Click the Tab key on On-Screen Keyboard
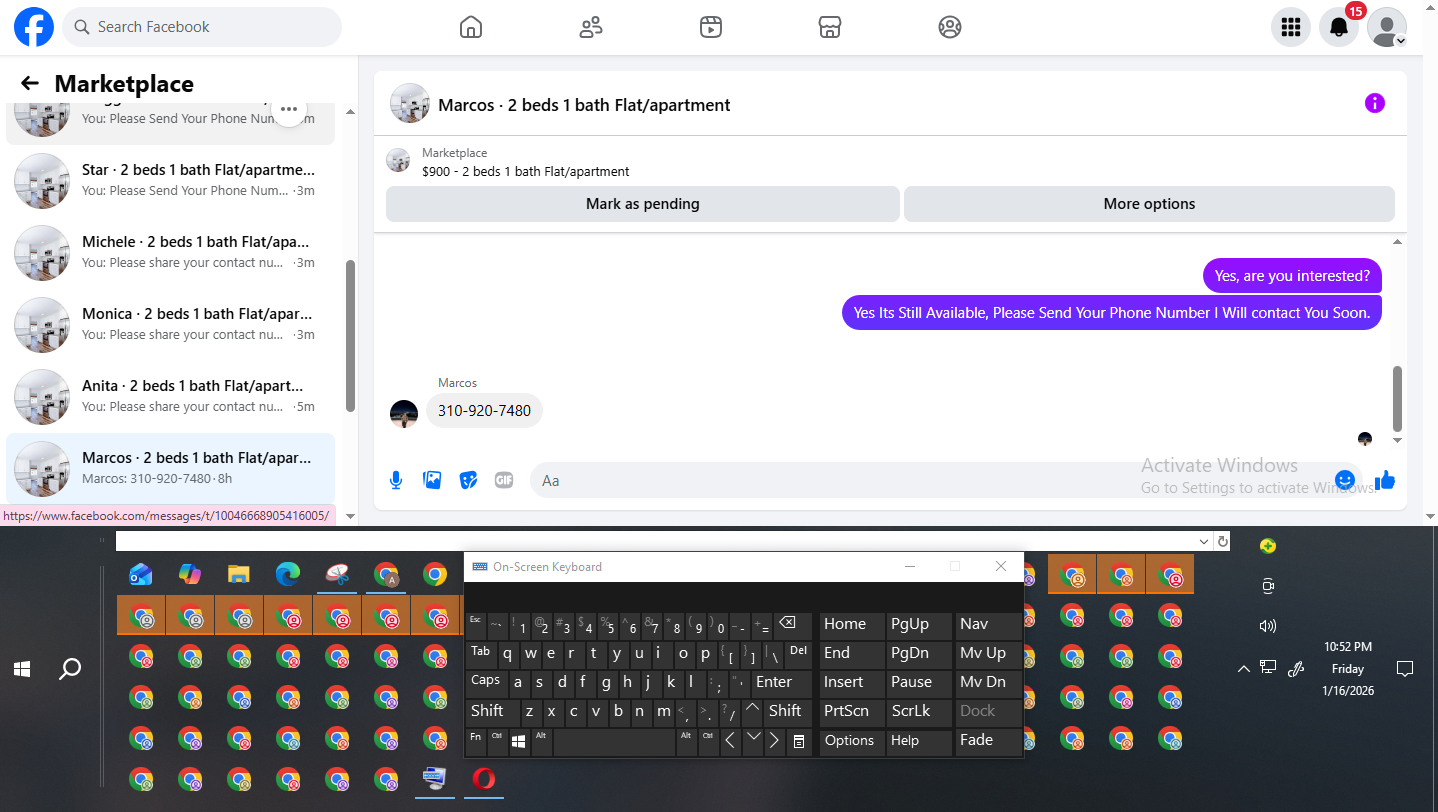The height and width of the screenshot is (812, 1438). pos(481,653)
